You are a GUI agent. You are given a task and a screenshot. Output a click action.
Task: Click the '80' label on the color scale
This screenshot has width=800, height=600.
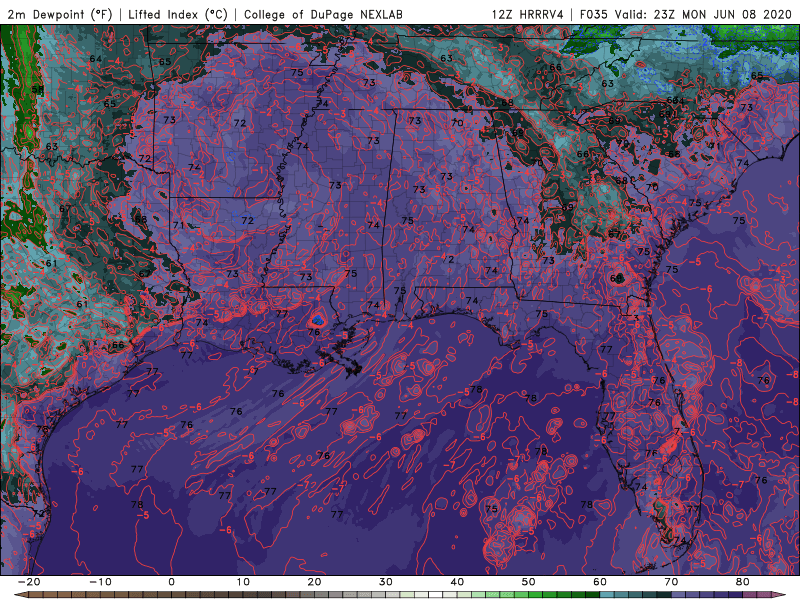743,582
